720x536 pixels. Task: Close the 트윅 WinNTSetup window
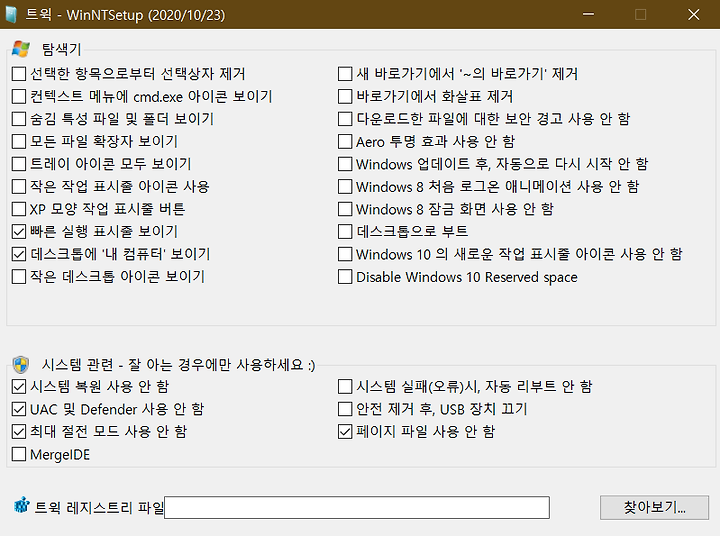(x=694, y=14)
